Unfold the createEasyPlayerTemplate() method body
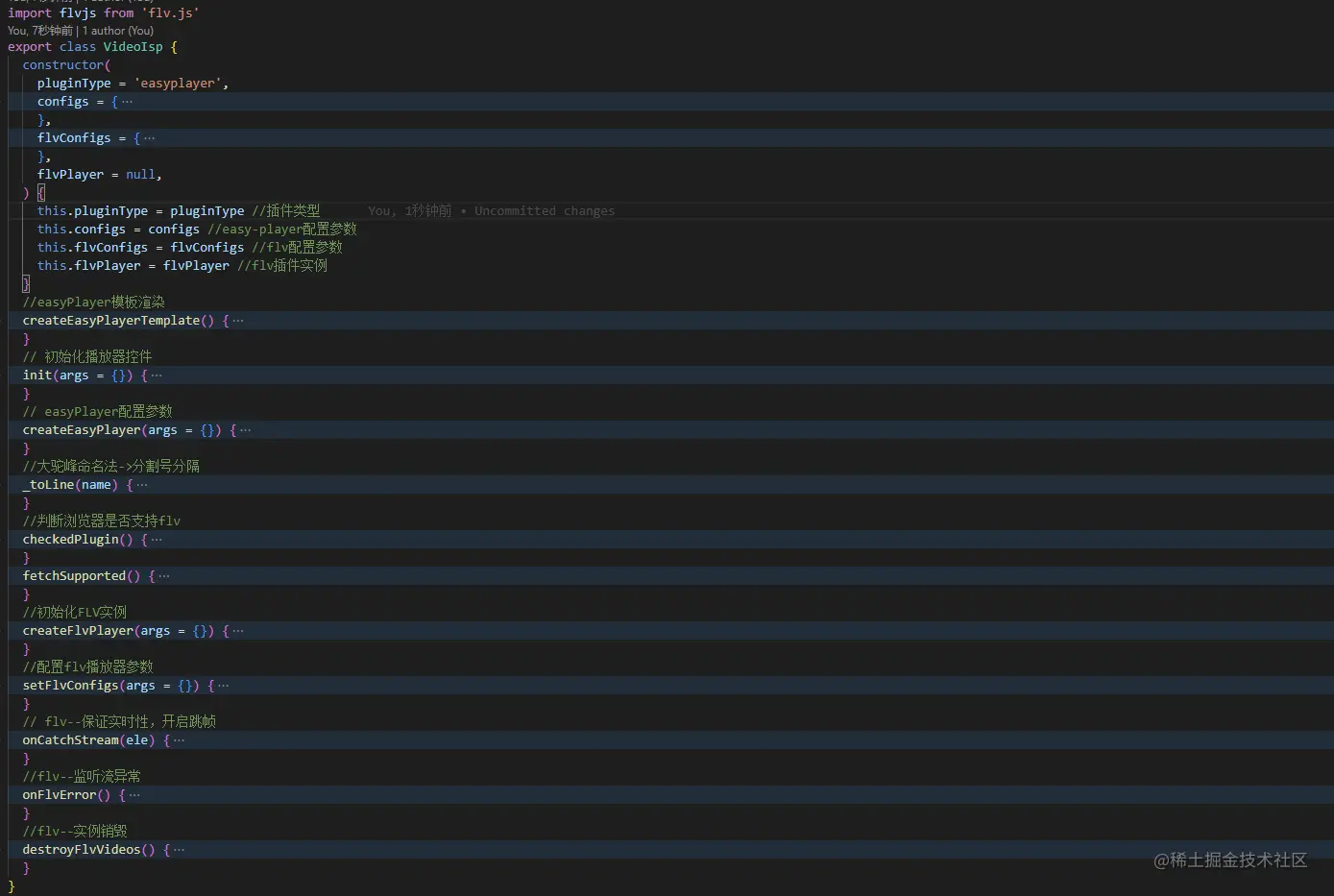 [x=238, y=321]
